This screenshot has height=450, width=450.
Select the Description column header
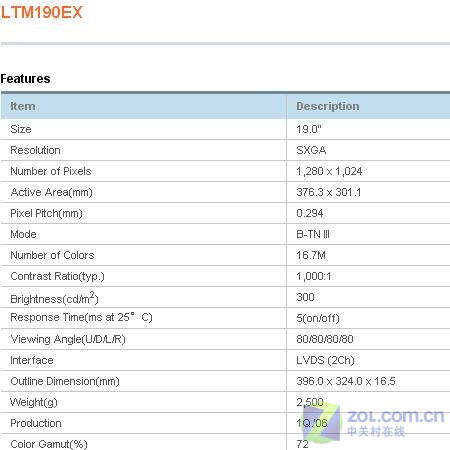click(x=328, y=106)
